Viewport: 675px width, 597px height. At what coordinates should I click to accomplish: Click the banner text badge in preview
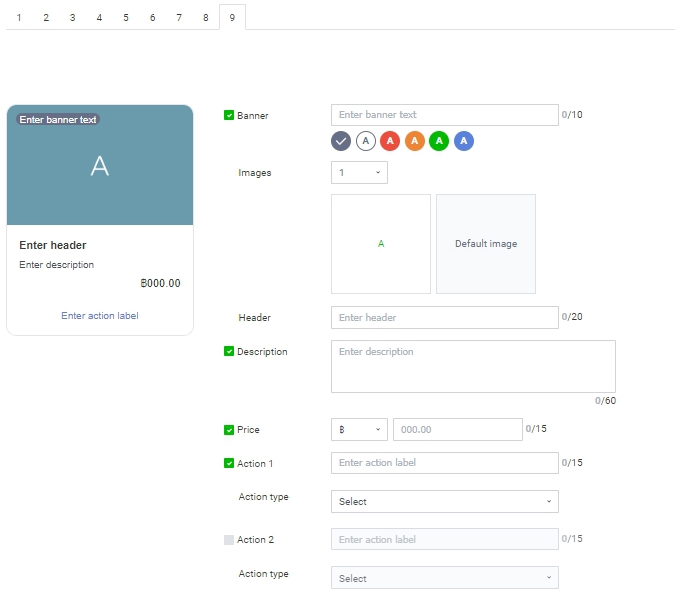[58, 120]
